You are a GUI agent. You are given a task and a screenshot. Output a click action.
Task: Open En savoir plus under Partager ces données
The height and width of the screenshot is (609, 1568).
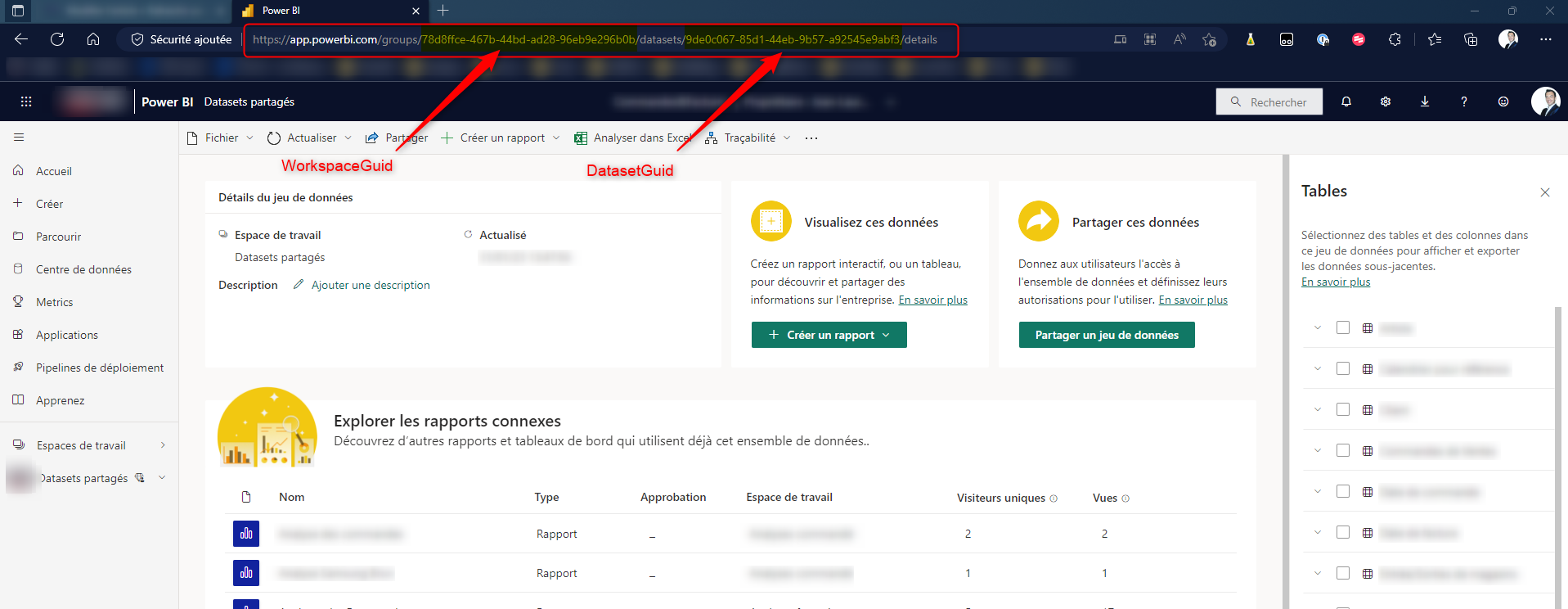click(x=1193, y=300)
